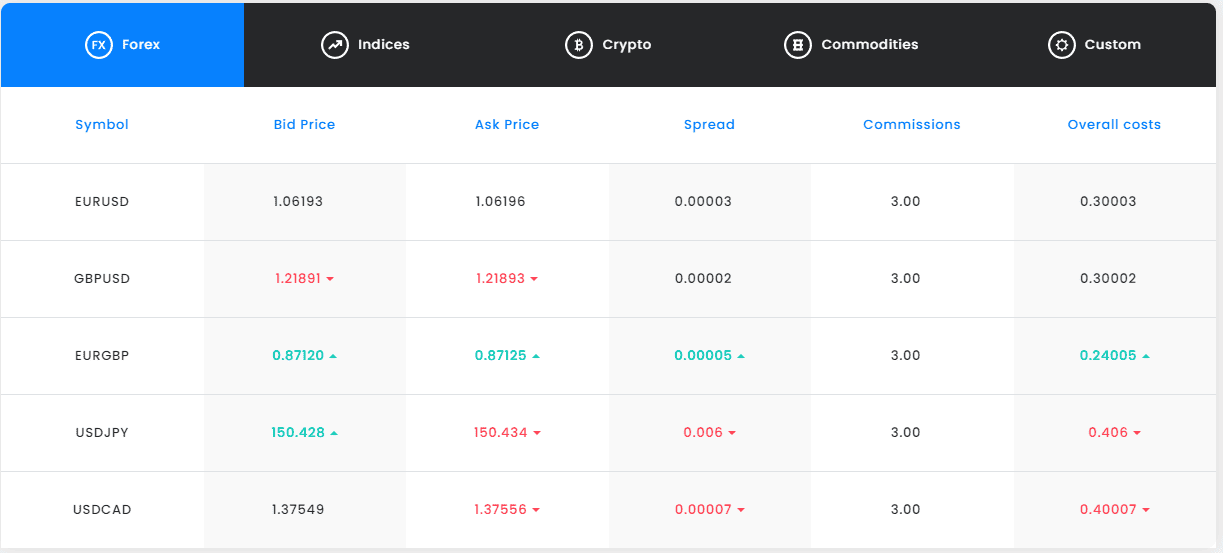Viewport: 1223px width, 553px height.
Task: Click the Custom gear icon
Action: pyautogui.click(x=1061, y=45)
